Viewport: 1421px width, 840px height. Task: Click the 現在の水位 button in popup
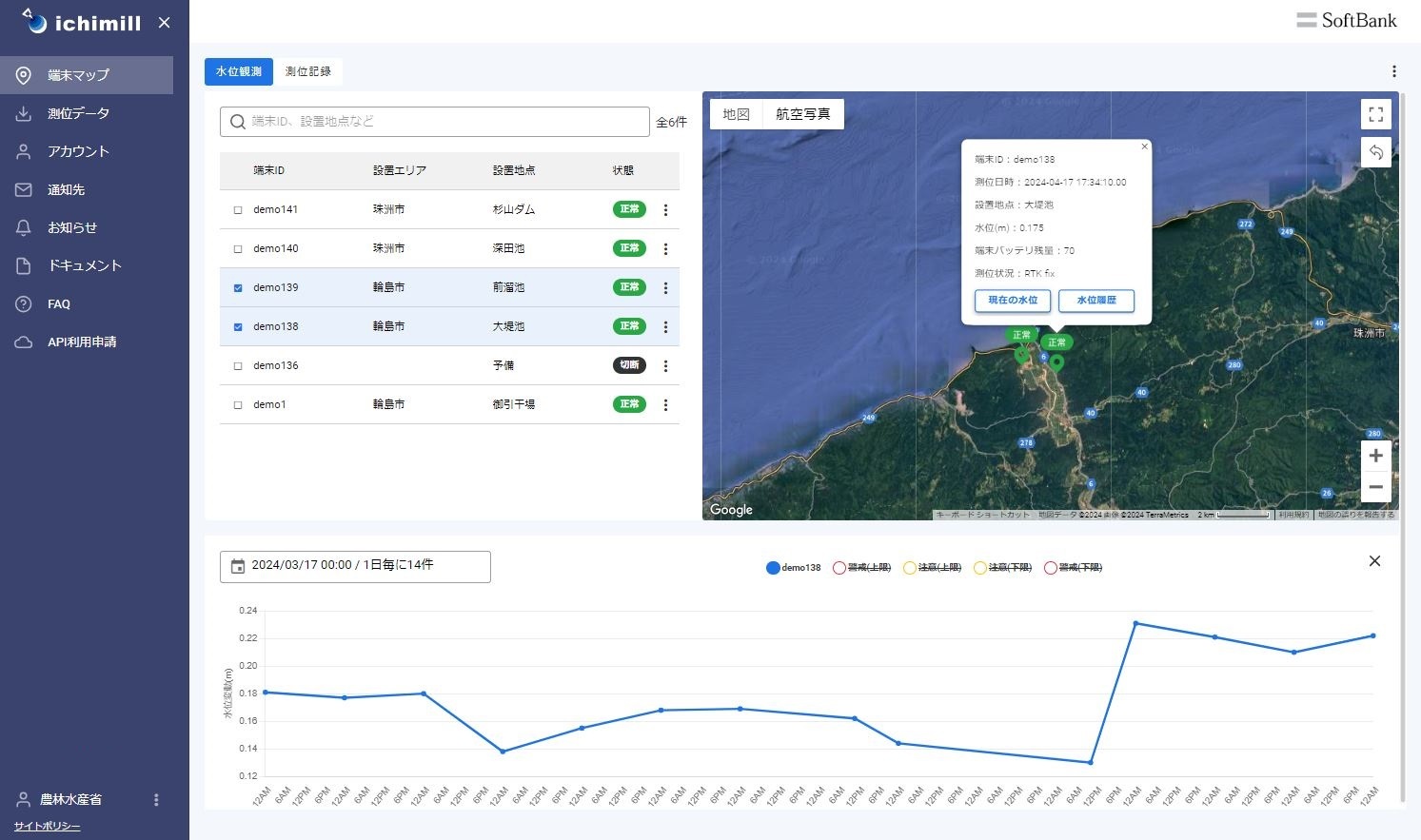click(x=1013, y=301)
